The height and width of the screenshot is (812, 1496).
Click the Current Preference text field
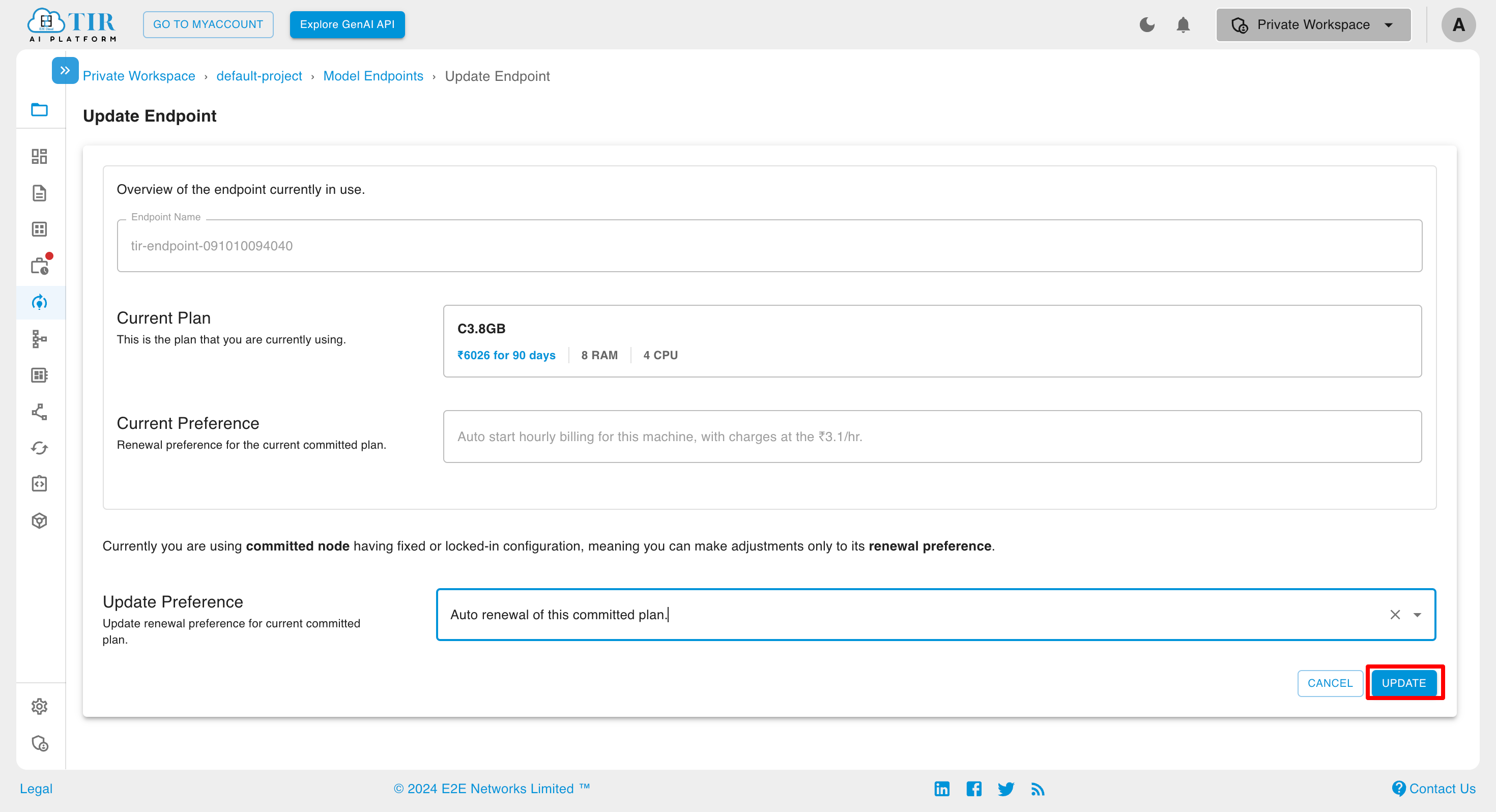932,437
